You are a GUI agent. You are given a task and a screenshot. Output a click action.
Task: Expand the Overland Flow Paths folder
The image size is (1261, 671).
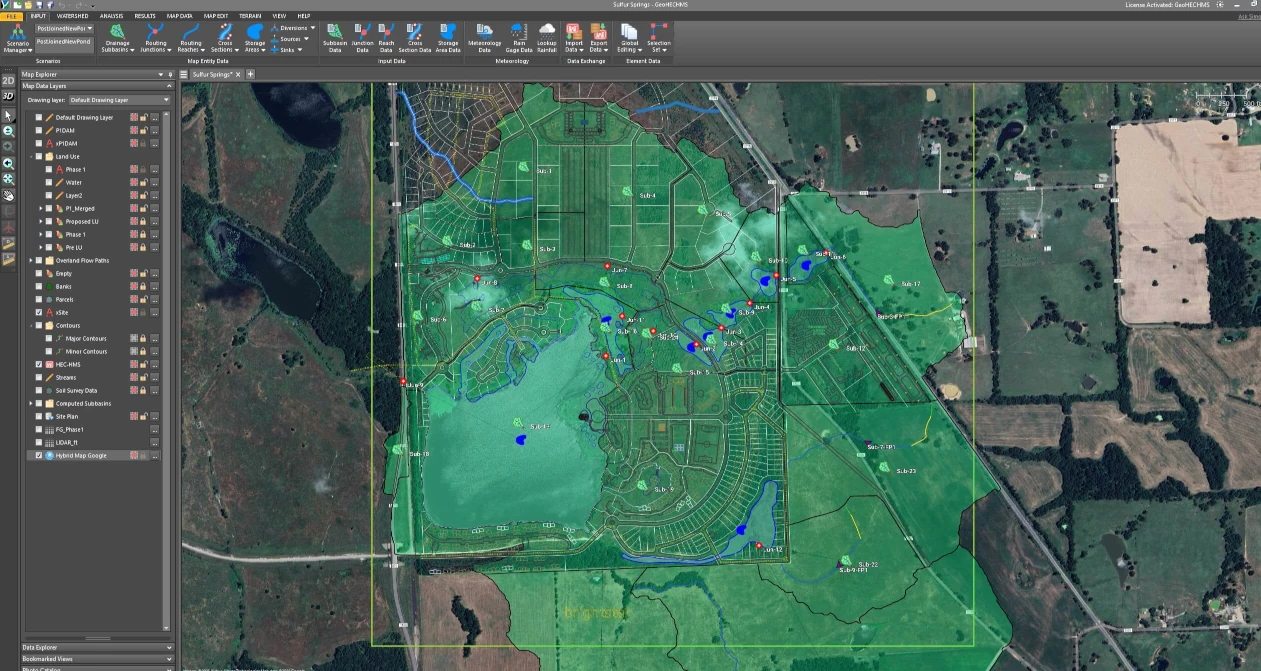click(31, 261)
